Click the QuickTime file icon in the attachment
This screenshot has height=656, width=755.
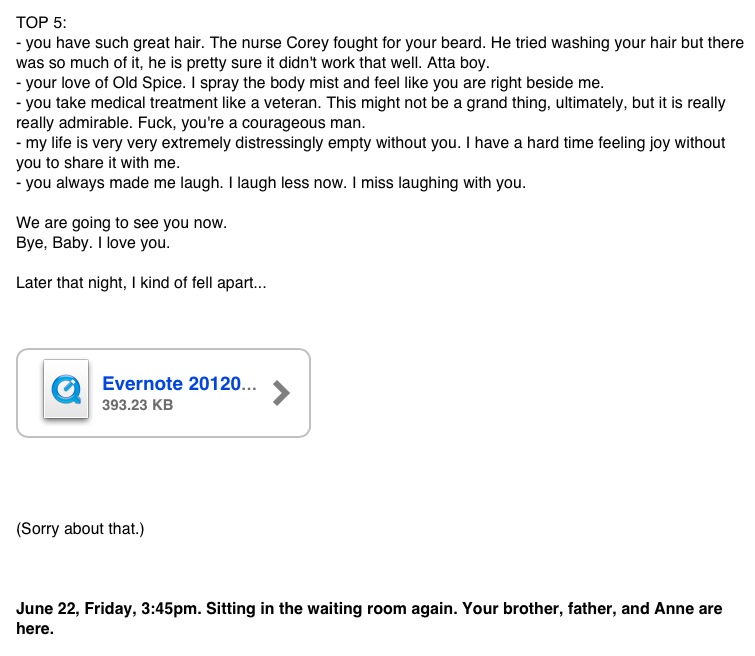click(x=67, y=389)
